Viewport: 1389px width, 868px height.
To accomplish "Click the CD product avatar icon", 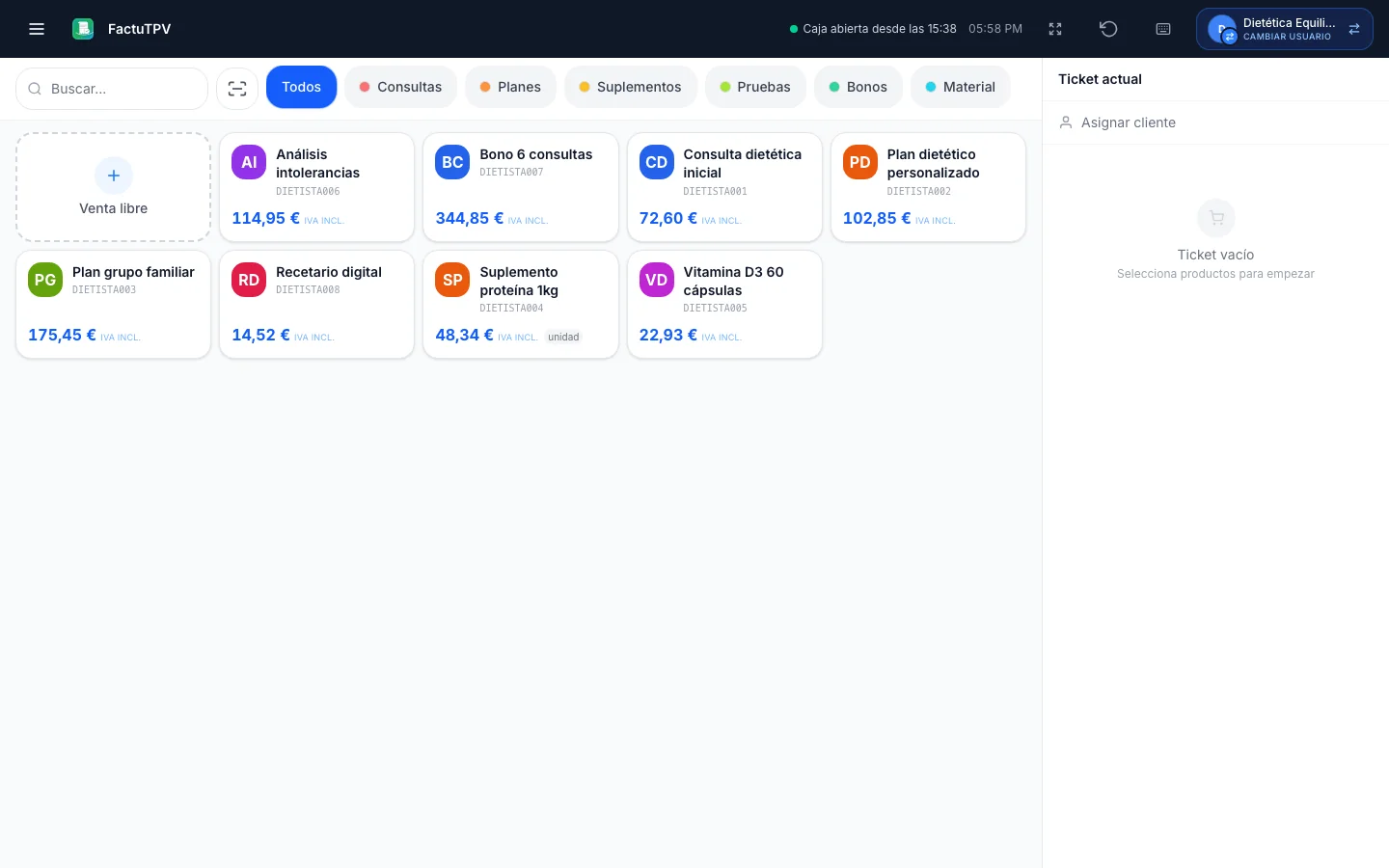I will 657,162.
